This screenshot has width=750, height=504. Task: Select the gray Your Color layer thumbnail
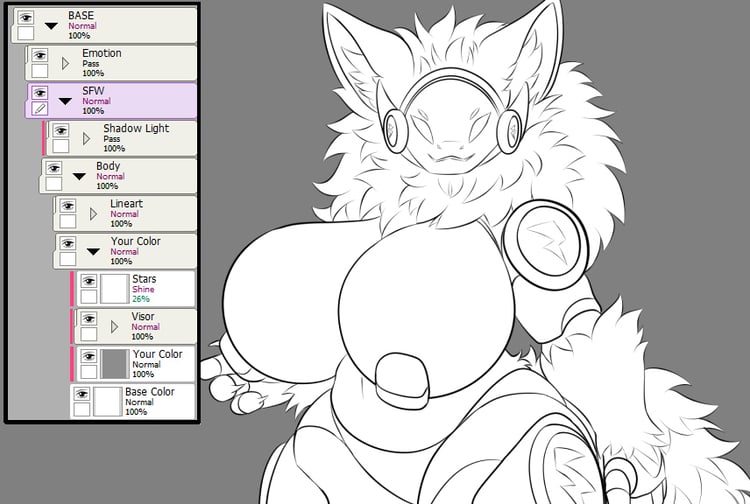pyautogui.click(x=115, y=364)
